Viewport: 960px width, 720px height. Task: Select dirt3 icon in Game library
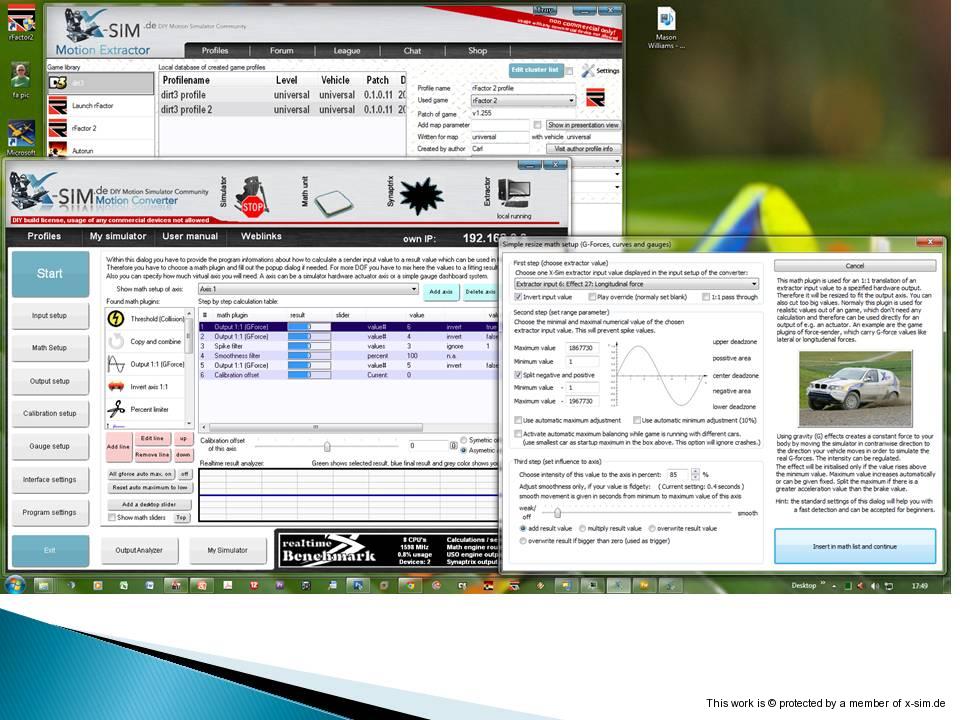(58, 83)
